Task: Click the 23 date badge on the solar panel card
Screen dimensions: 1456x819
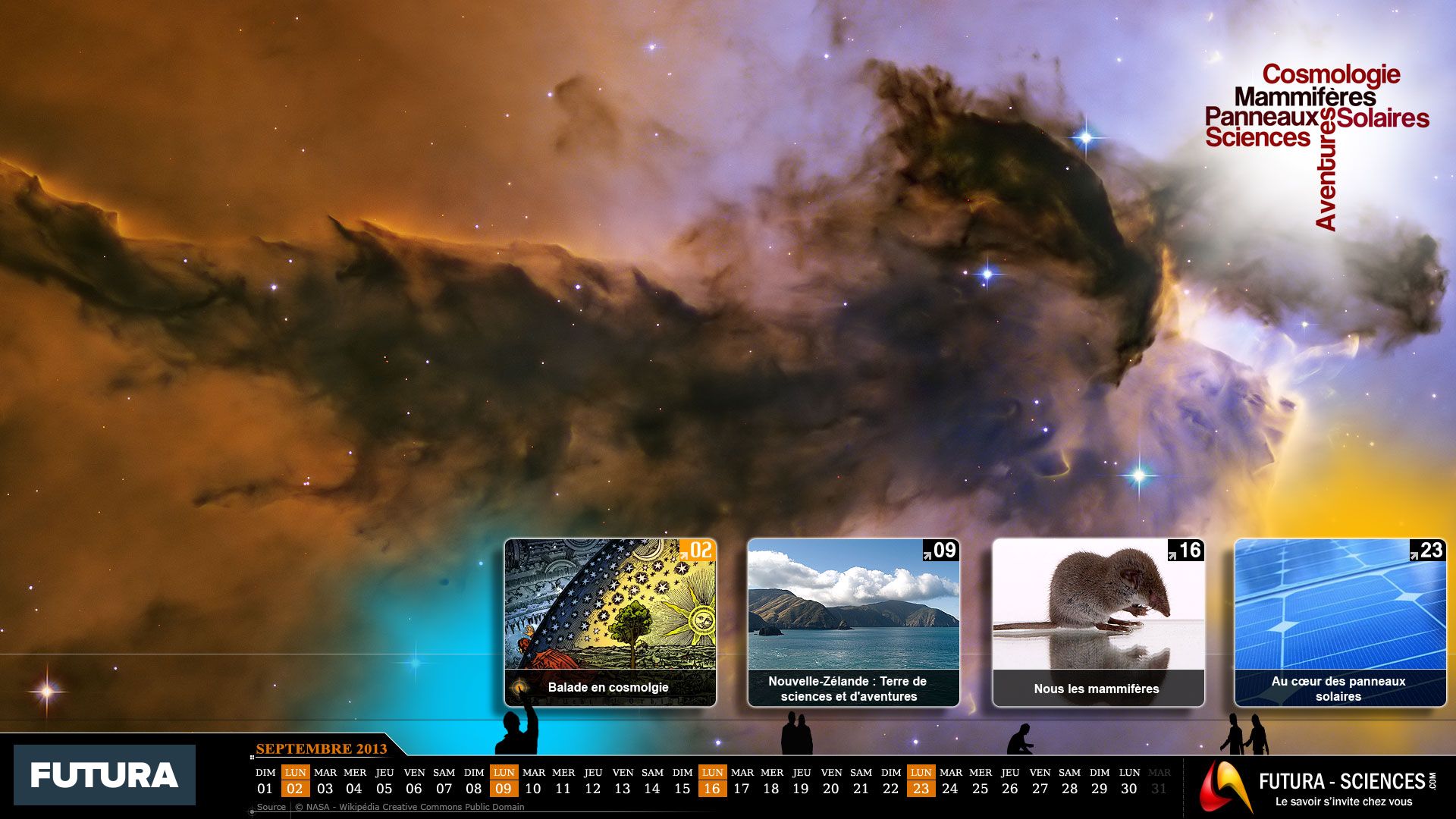Action: tap(1428, 550)
